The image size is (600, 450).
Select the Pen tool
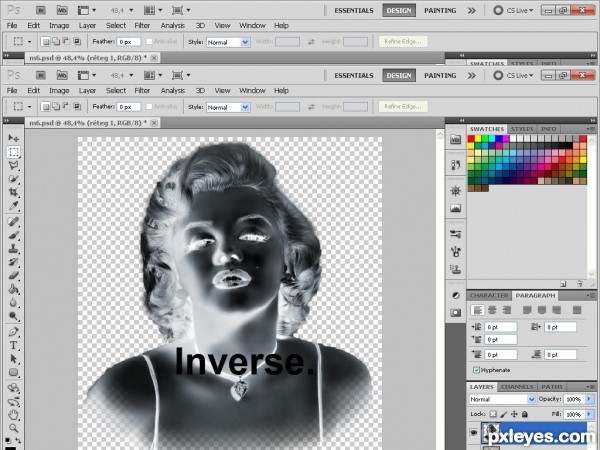pos(14,332)
